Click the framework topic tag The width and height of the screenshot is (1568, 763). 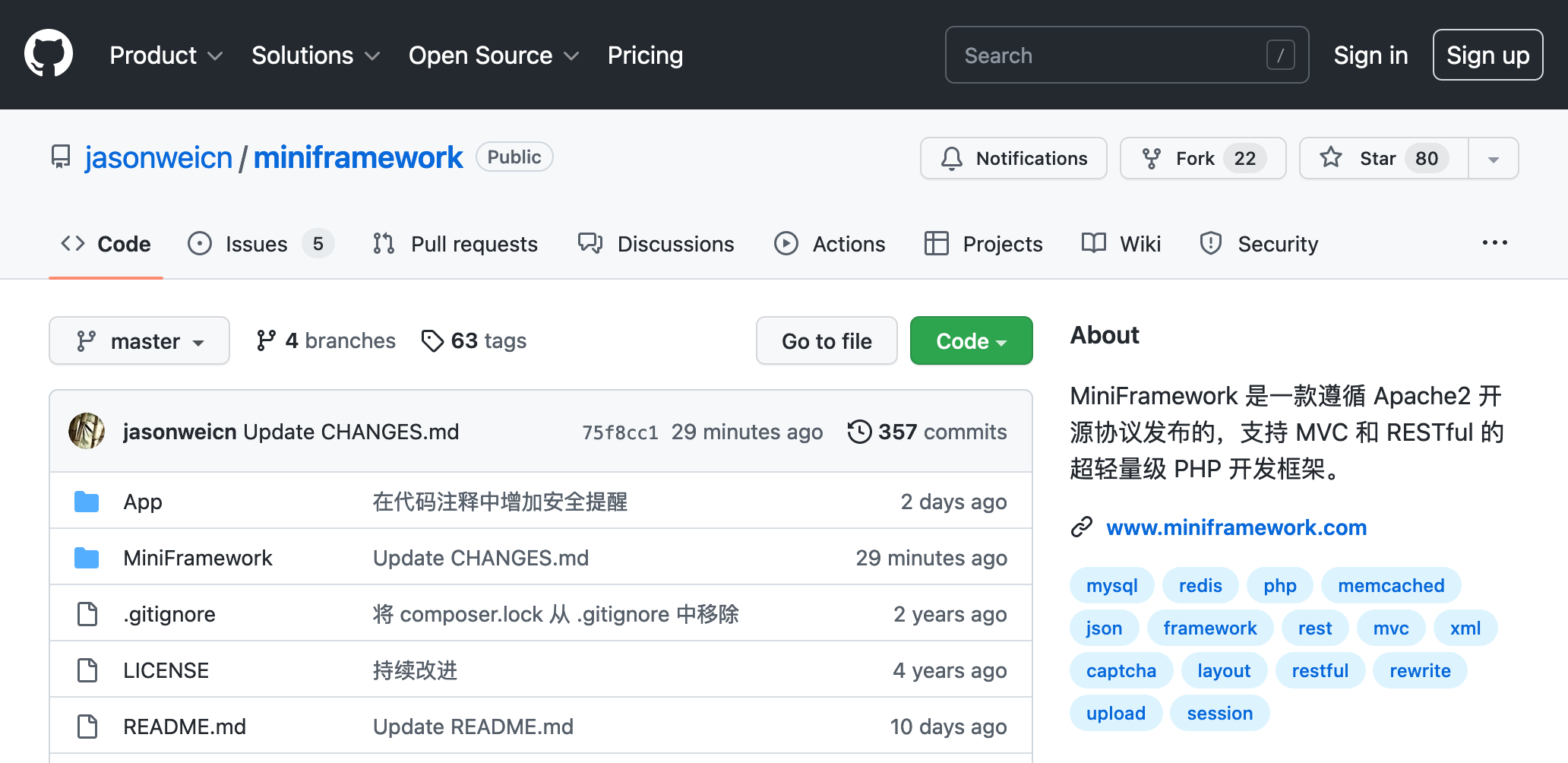tap(1209, 628)
